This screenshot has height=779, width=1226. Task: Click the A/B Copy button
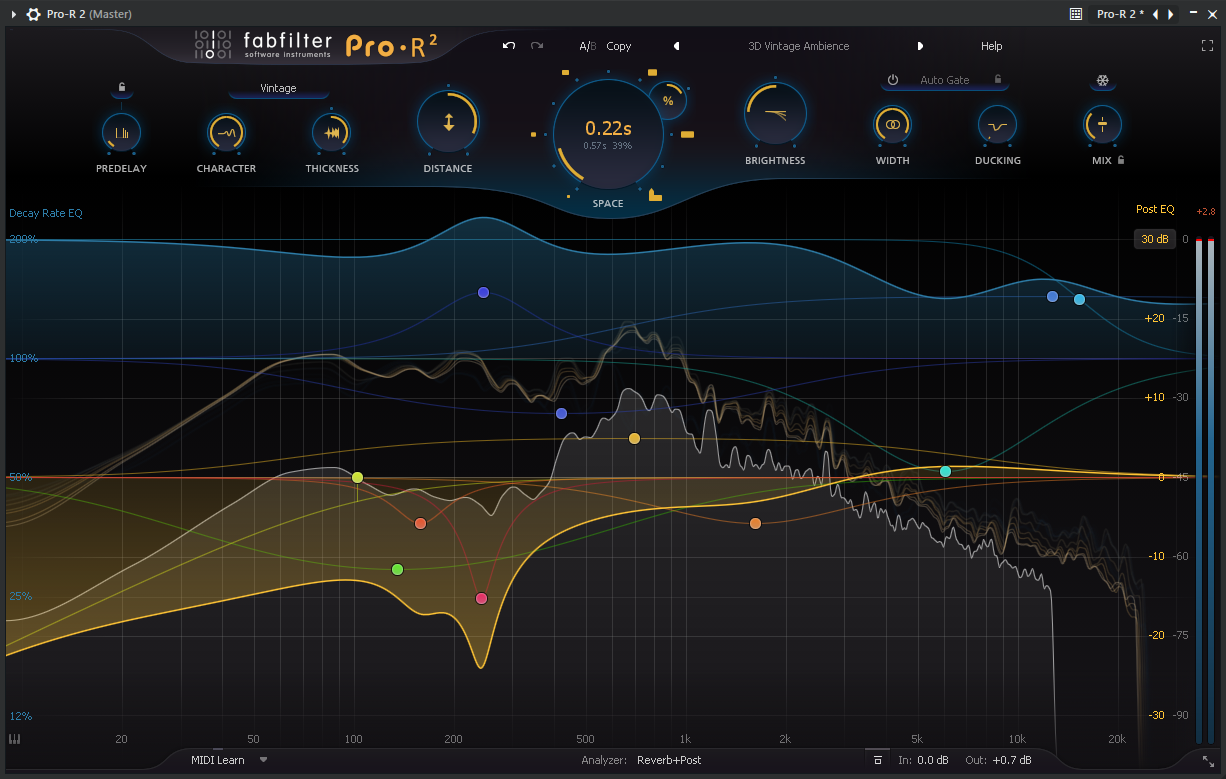618,46
